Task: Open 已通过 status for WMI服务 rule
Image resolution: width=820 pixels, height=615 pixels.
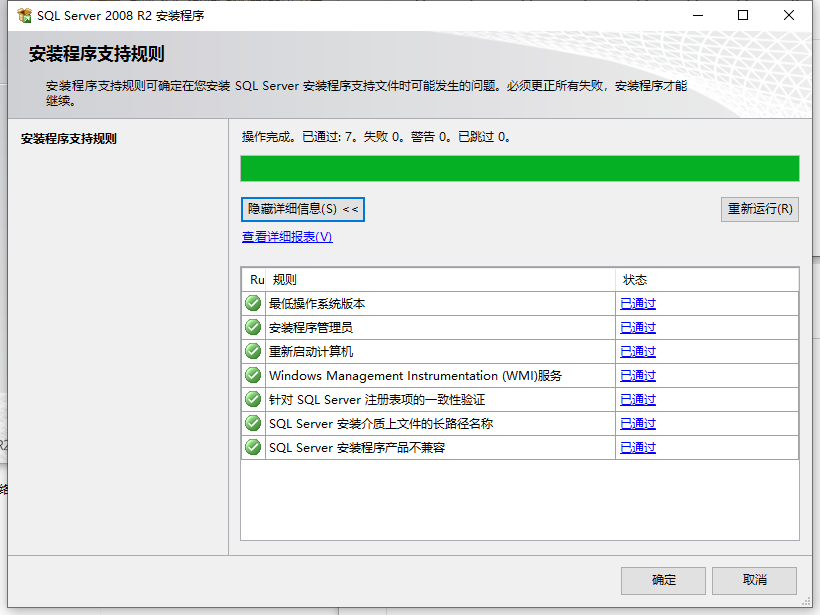Action: [x=637, y=375]
